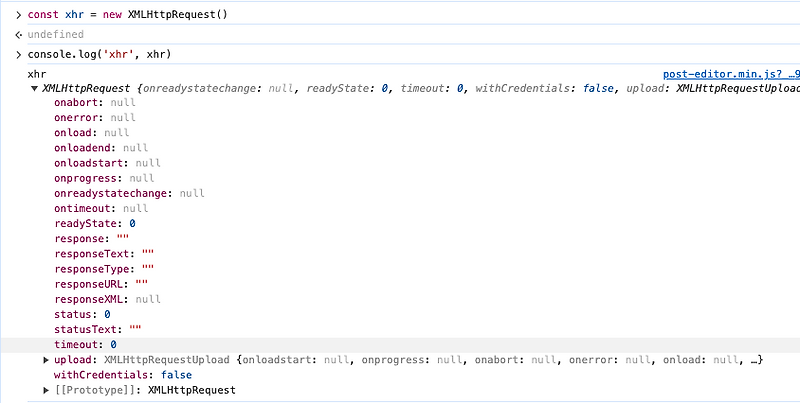Screen dimensions: 800x403
Task: Click the grey 'undefined' return value
Action: point(56,35)
